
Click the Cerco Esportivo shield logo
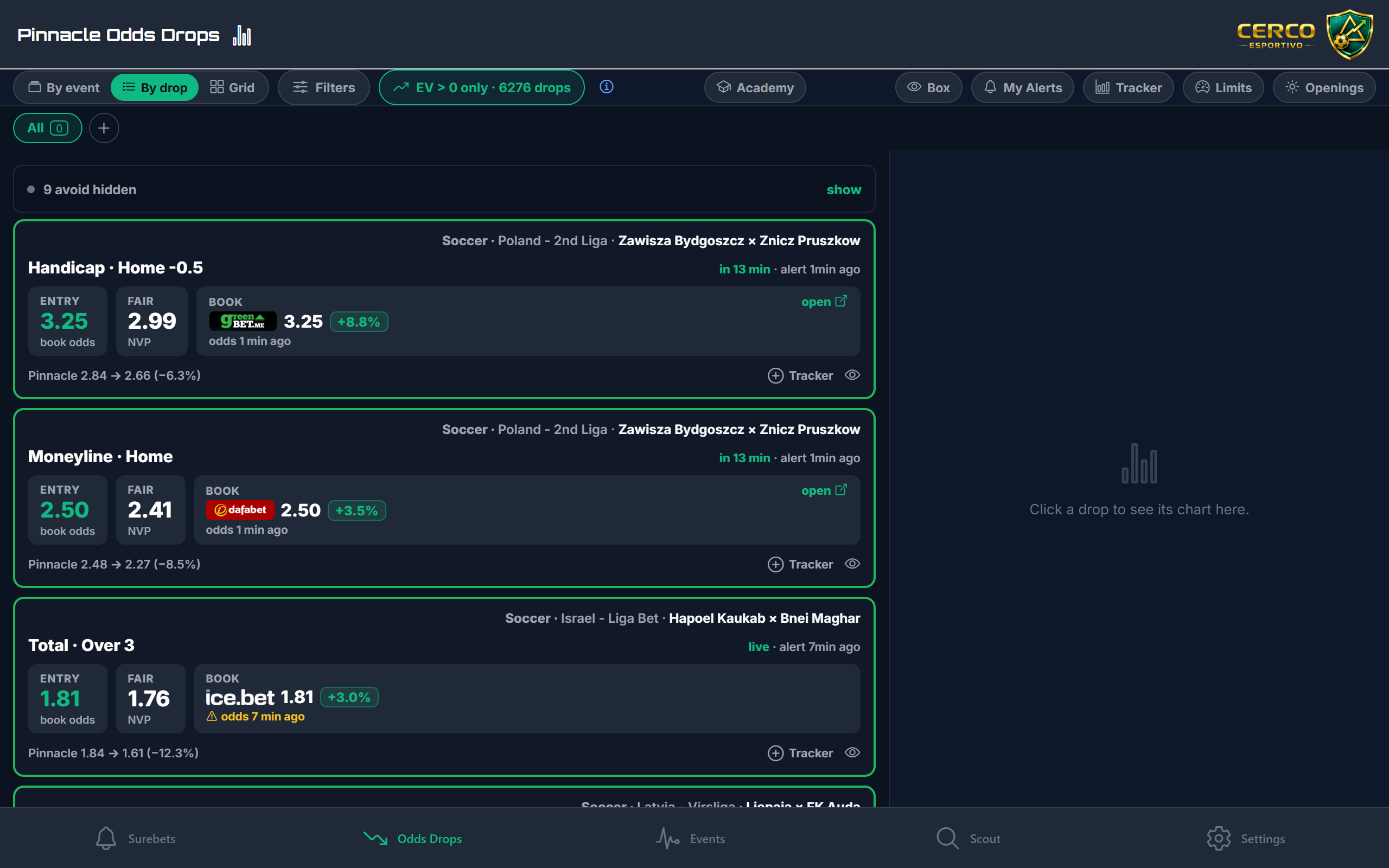point(1349,34)
